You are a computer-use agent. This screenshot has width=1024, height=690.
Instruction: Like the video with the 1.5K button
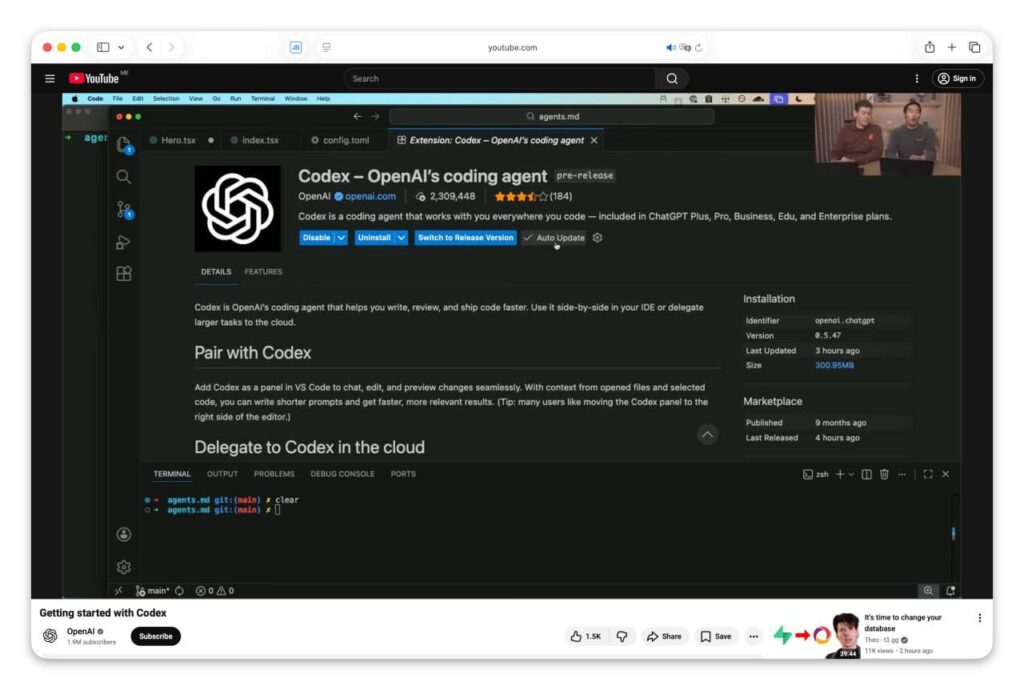(x=585, y=636)
